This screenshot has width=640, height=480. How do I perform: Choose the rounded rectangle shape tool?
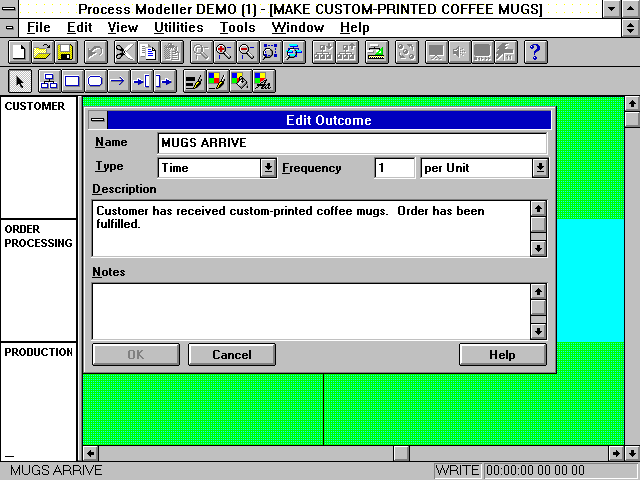95,82
